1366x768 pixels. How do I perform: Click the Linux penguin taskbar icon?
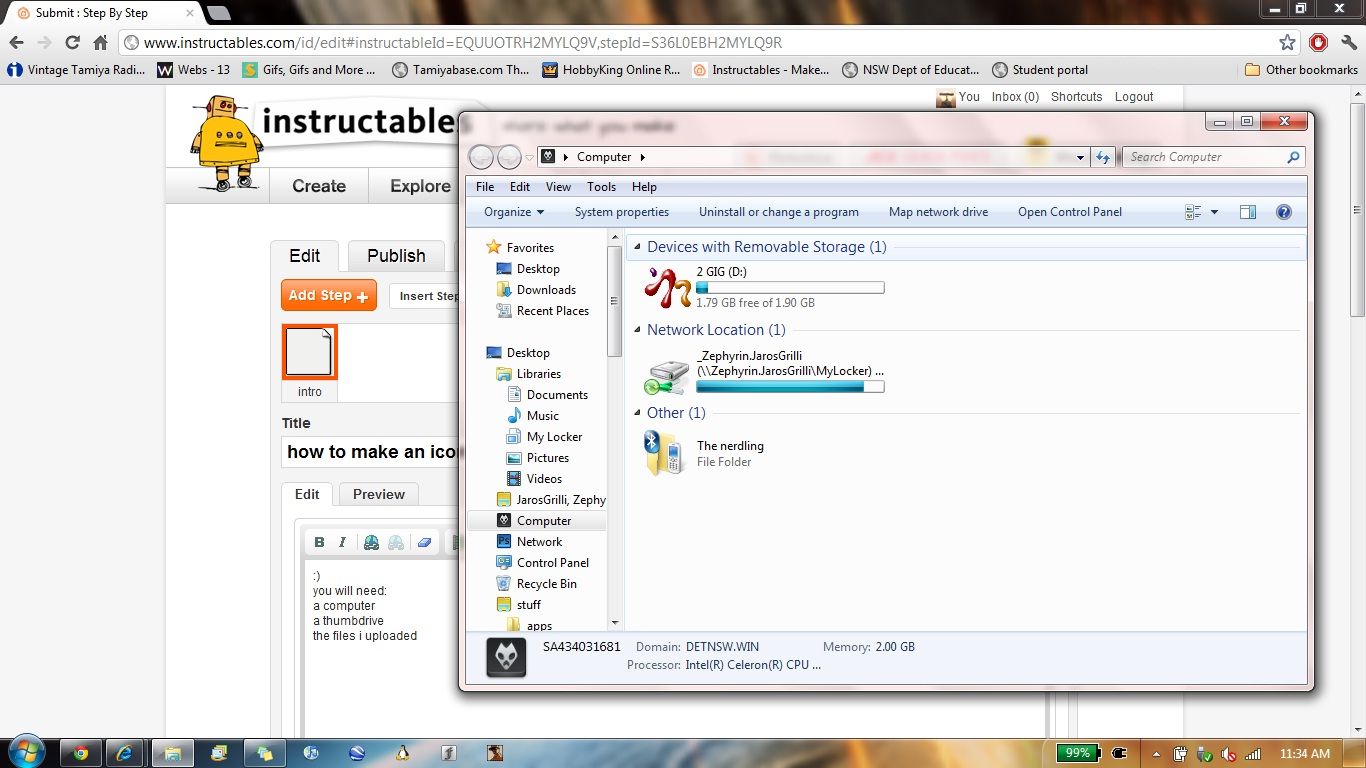pyautogui.click(x=402, y=753)
